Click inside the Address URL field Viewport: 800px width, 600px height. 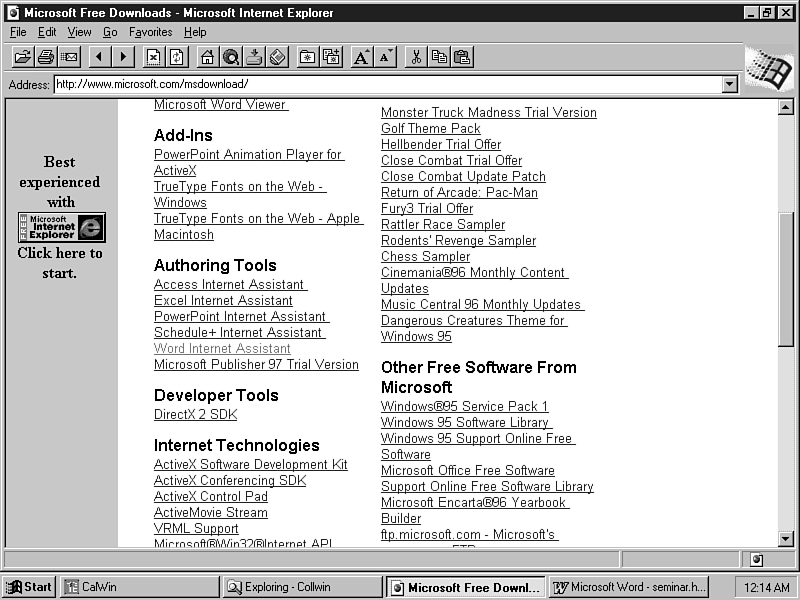[x=388, y=84]
